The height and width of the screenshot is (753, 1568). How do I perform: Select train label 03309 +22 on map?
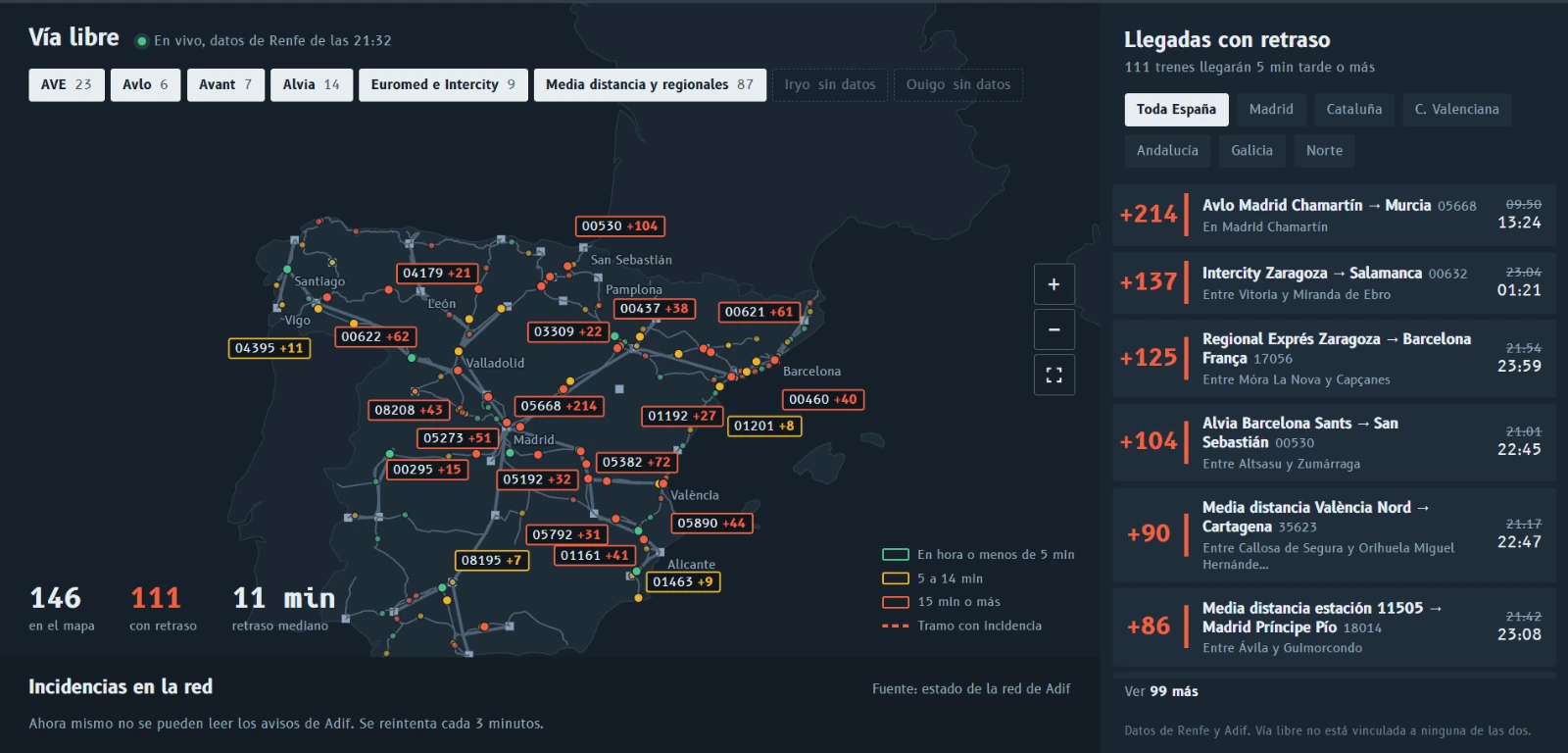[568, 332]
